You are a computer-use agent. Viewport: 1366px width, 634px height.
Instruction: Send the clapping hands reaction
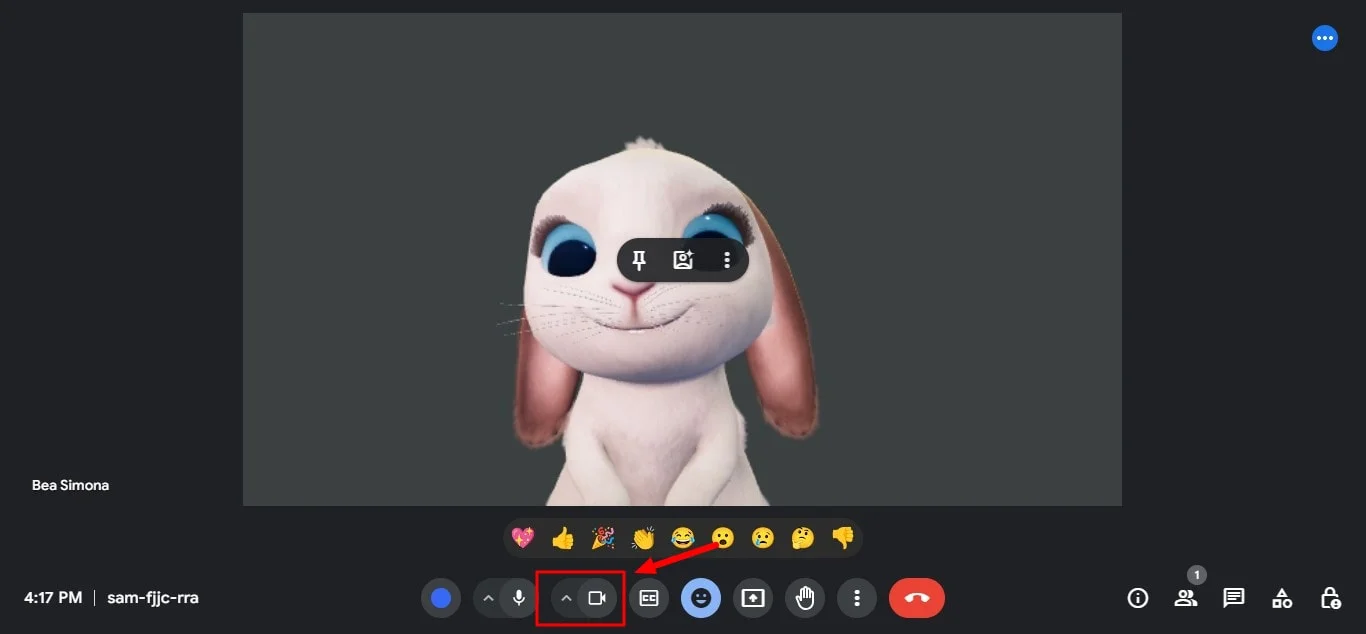point(643,538)
